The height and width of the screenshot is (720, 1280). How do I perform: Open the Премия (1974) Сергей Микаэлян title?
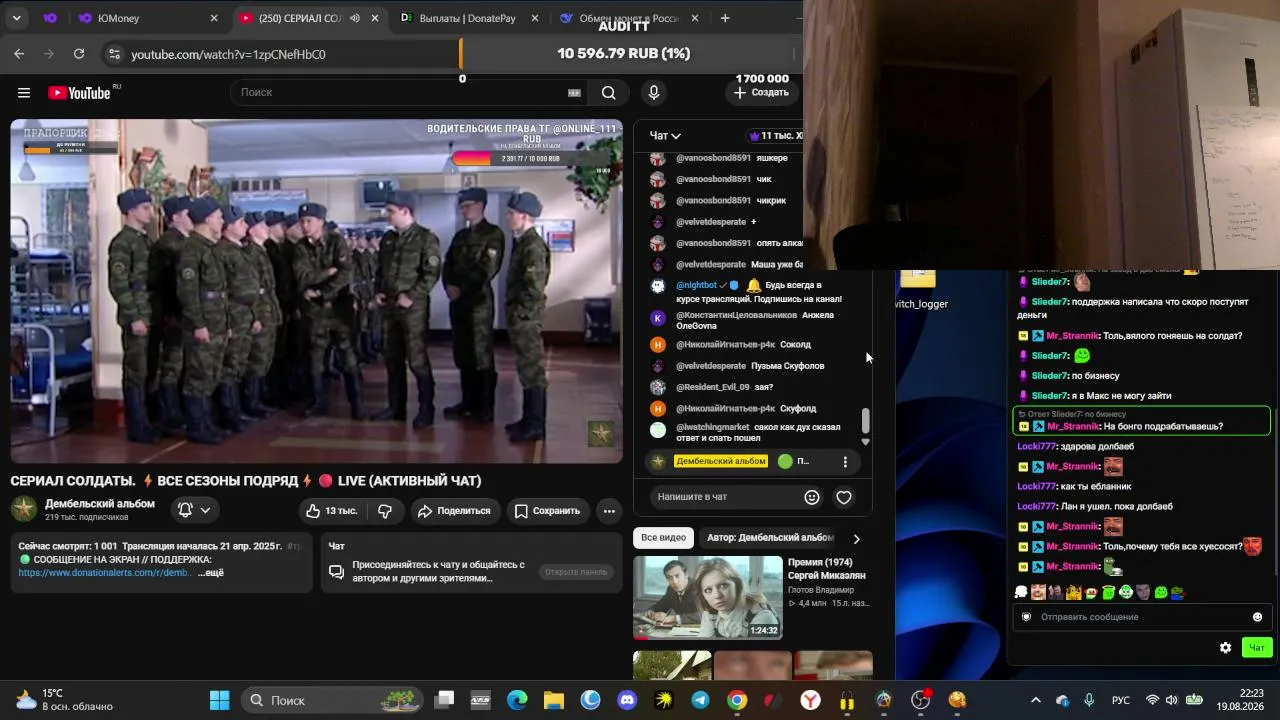(x=827, y=569)
